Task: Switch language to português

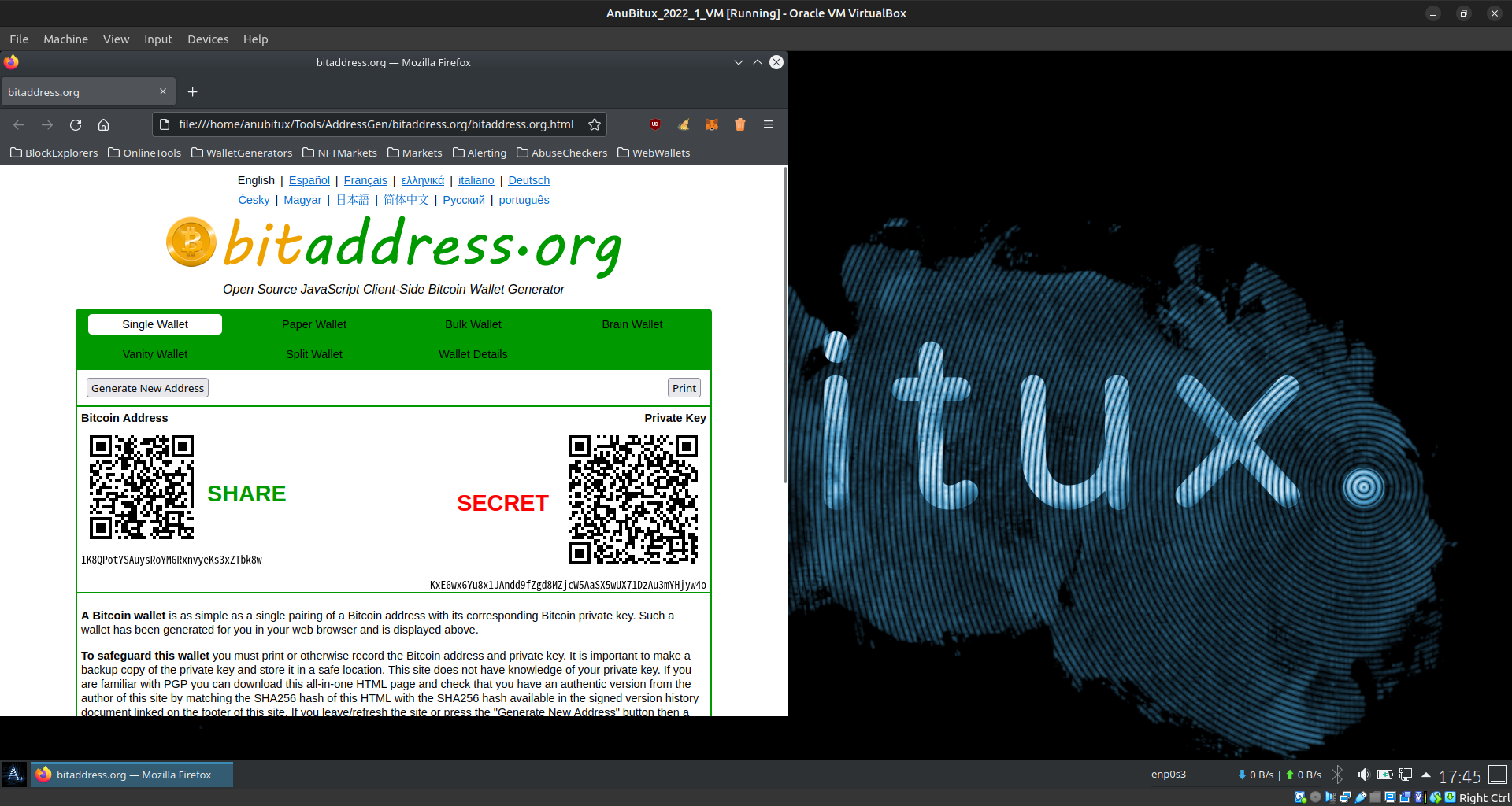Action: pos(524,200)
